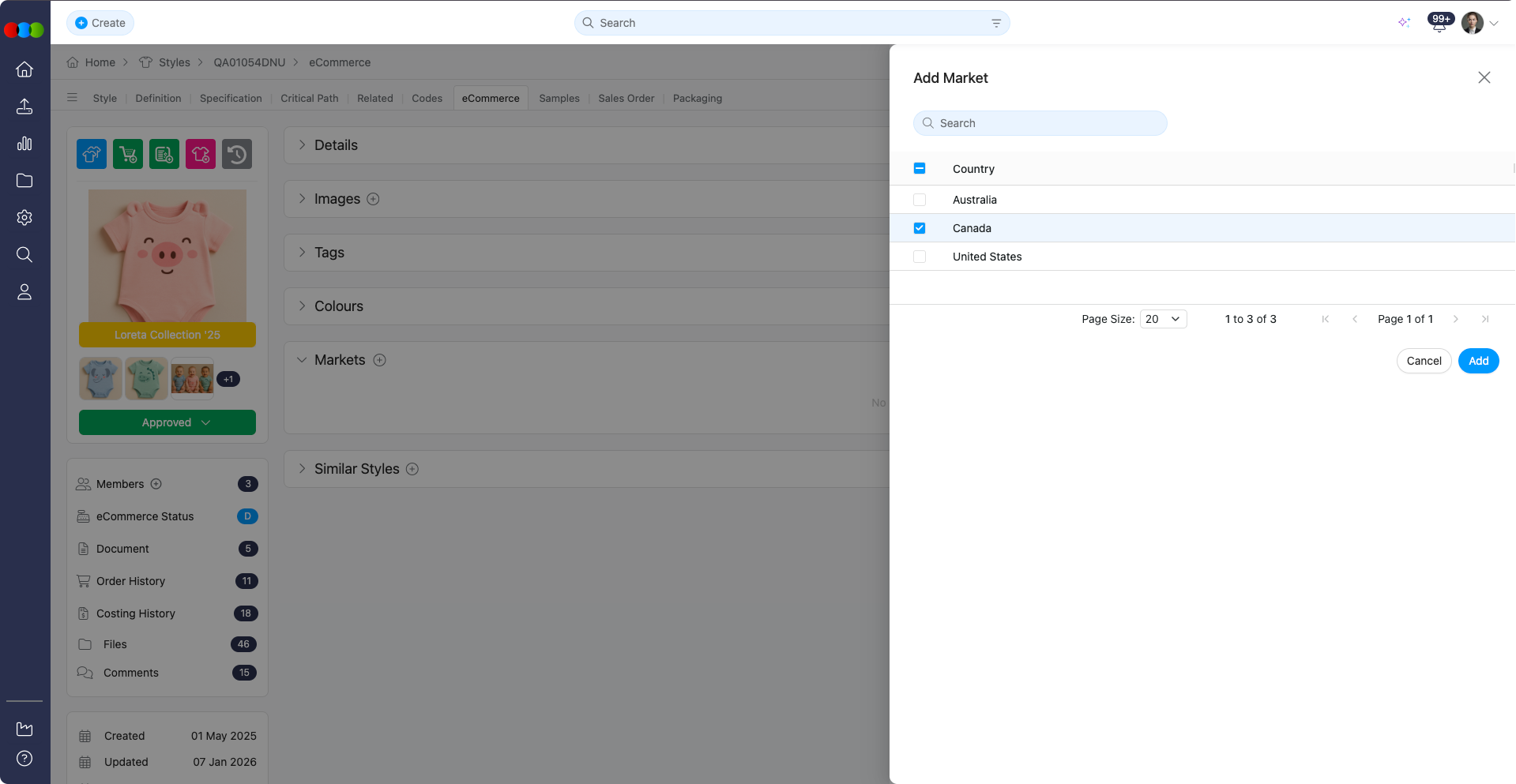Click the Add button in Add Market

point(1478,361)
